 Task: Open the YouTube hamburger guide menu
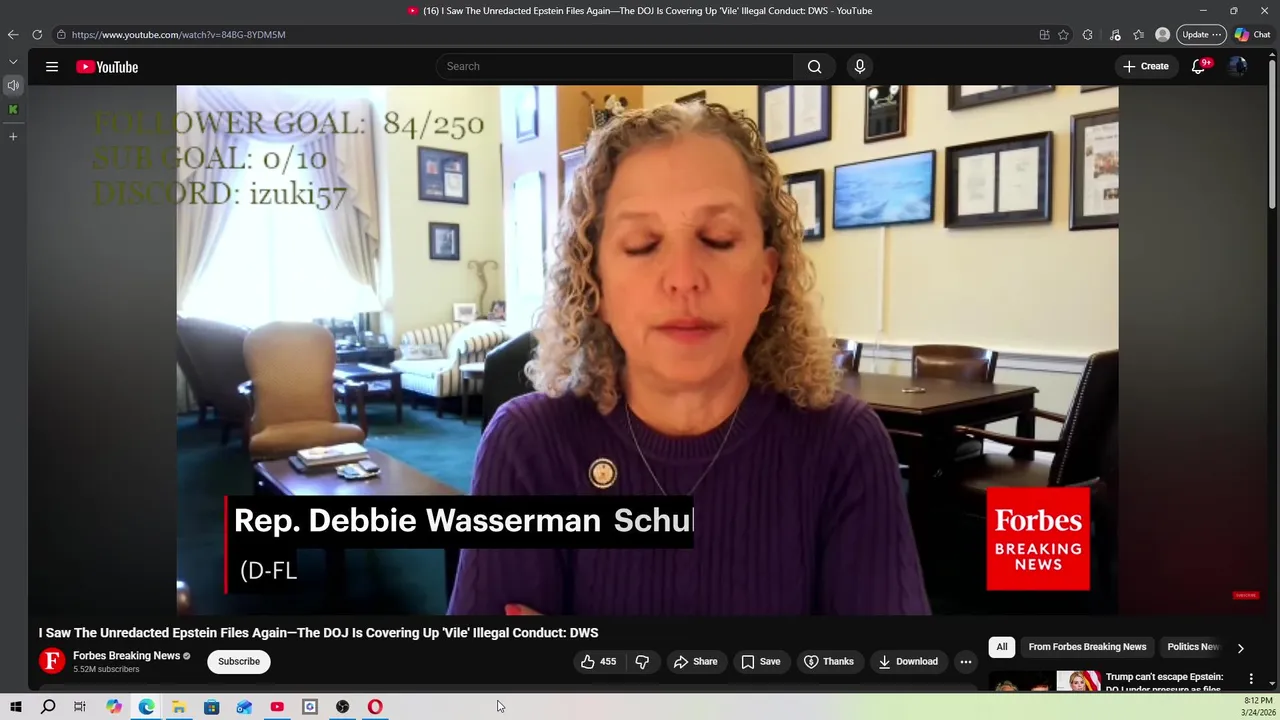coord(52,67)
